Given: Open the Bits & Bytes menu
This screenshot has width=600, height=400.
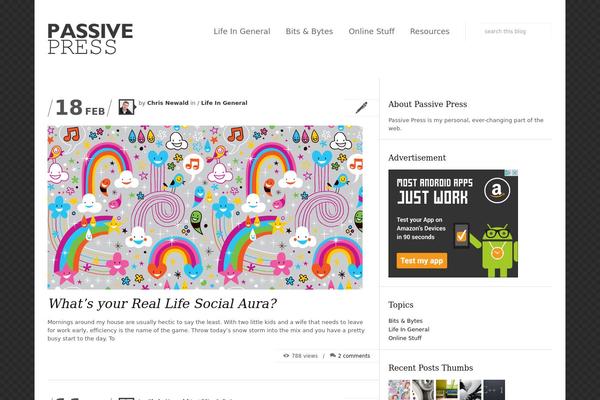Looking at the screenshot, I should (309, 31).
